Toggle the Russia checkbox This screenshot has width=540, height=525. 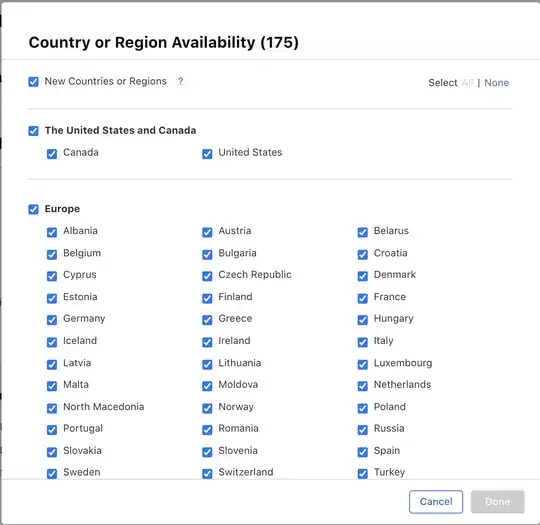click(363, 430)
